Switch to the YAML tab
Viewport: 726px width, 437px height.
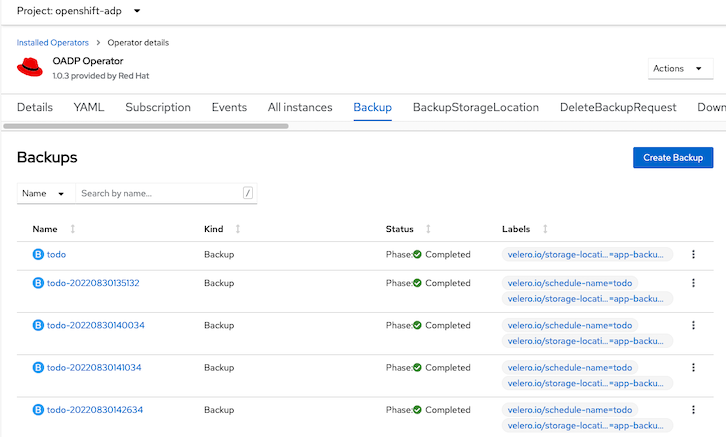[89, 107]
